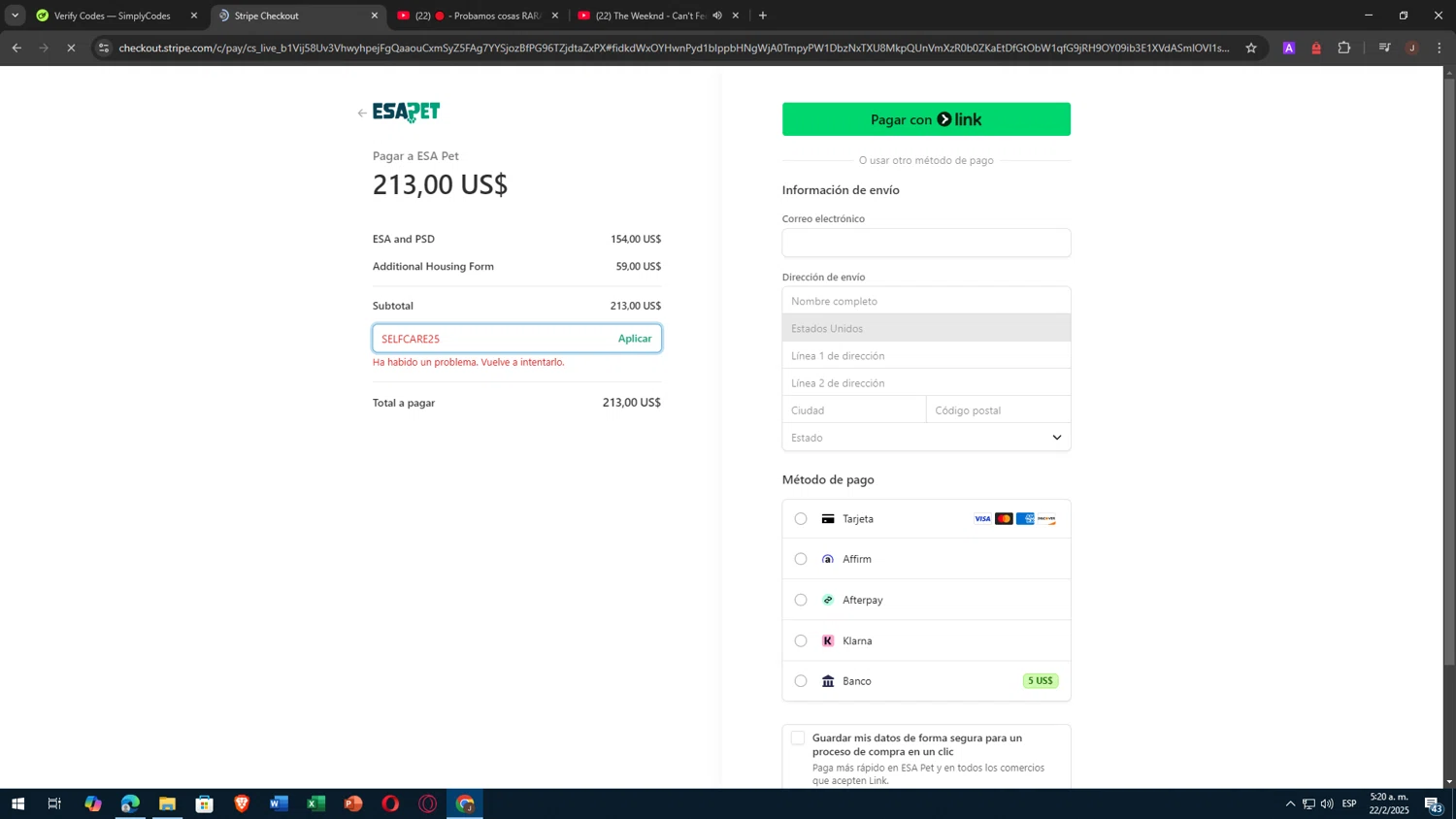The height and width of the screenshot is (819, 1456).
Task: Open a new browser tab
Action: click(x=763, y=16)
